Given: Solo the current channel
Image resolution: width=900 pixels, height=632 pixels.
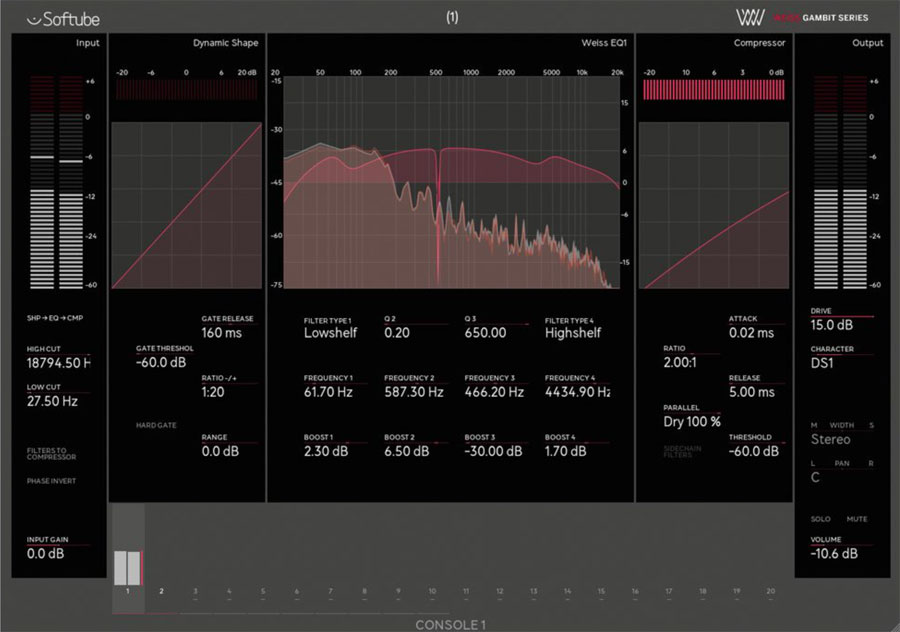Looking at the screenshot, I should 820,519.
